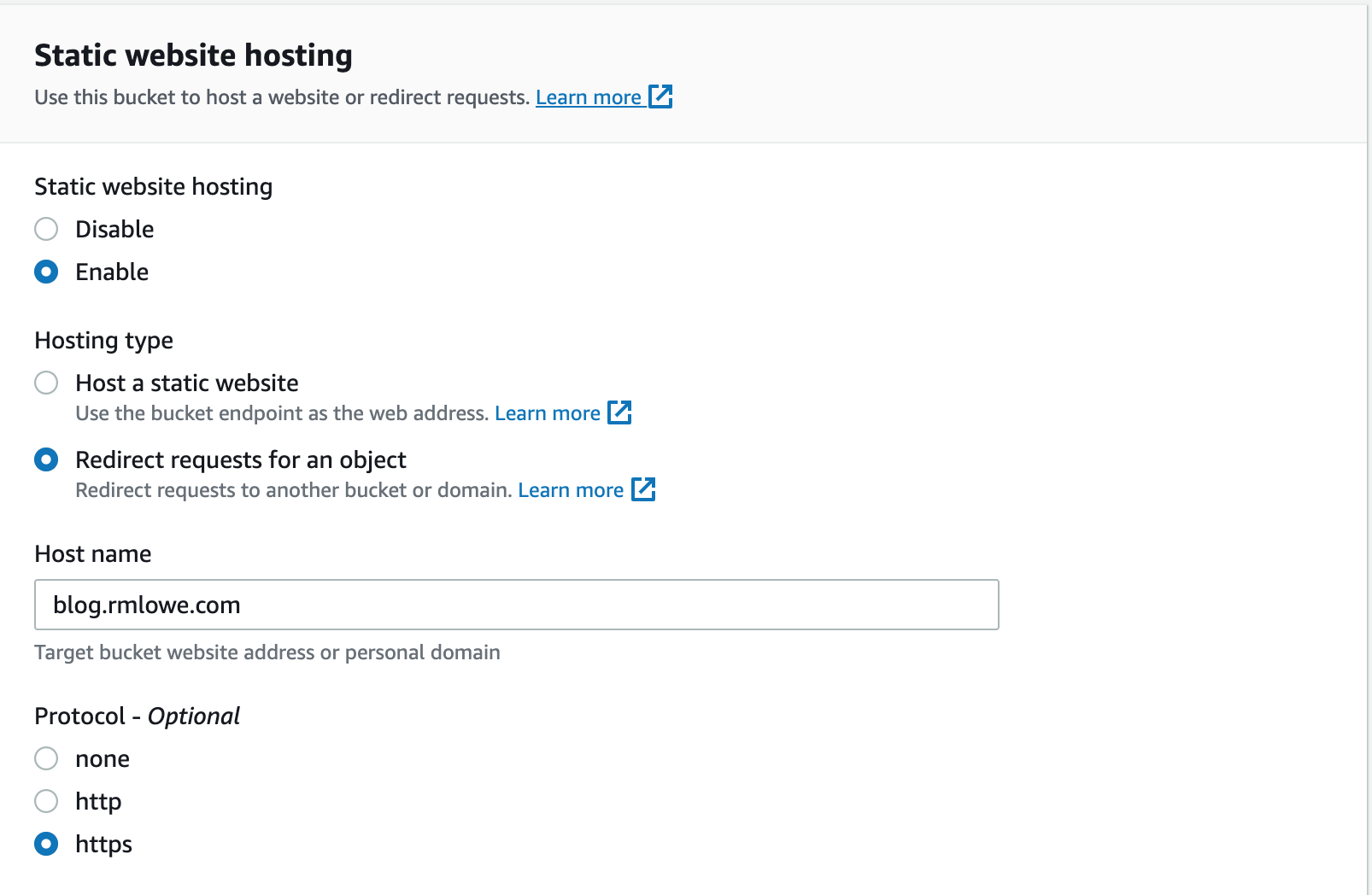Click external link icon under Redirect requests description
This screenshot has height=895, width=1372.
pos(642,489)
